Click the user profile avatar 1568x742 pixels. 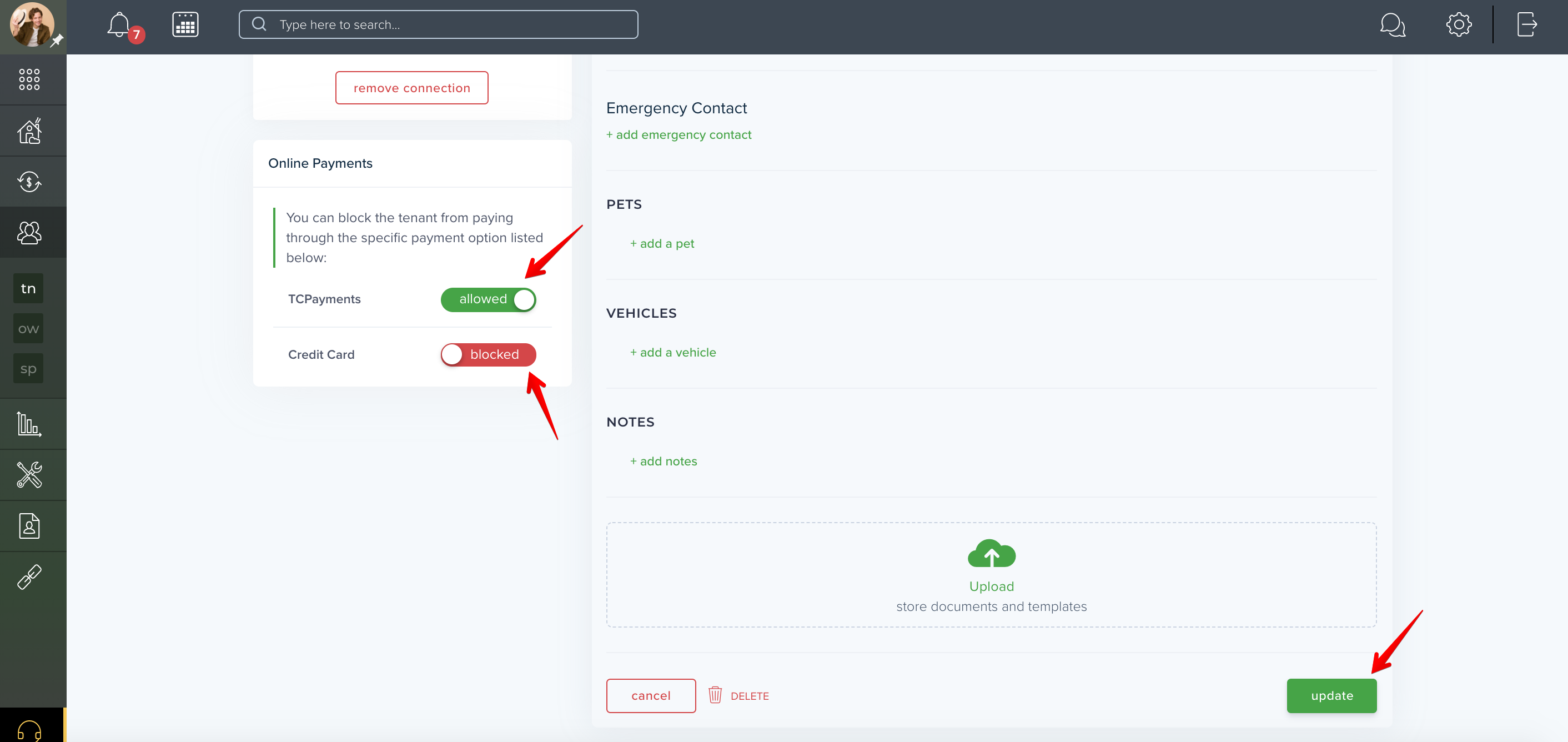[32, 24]
